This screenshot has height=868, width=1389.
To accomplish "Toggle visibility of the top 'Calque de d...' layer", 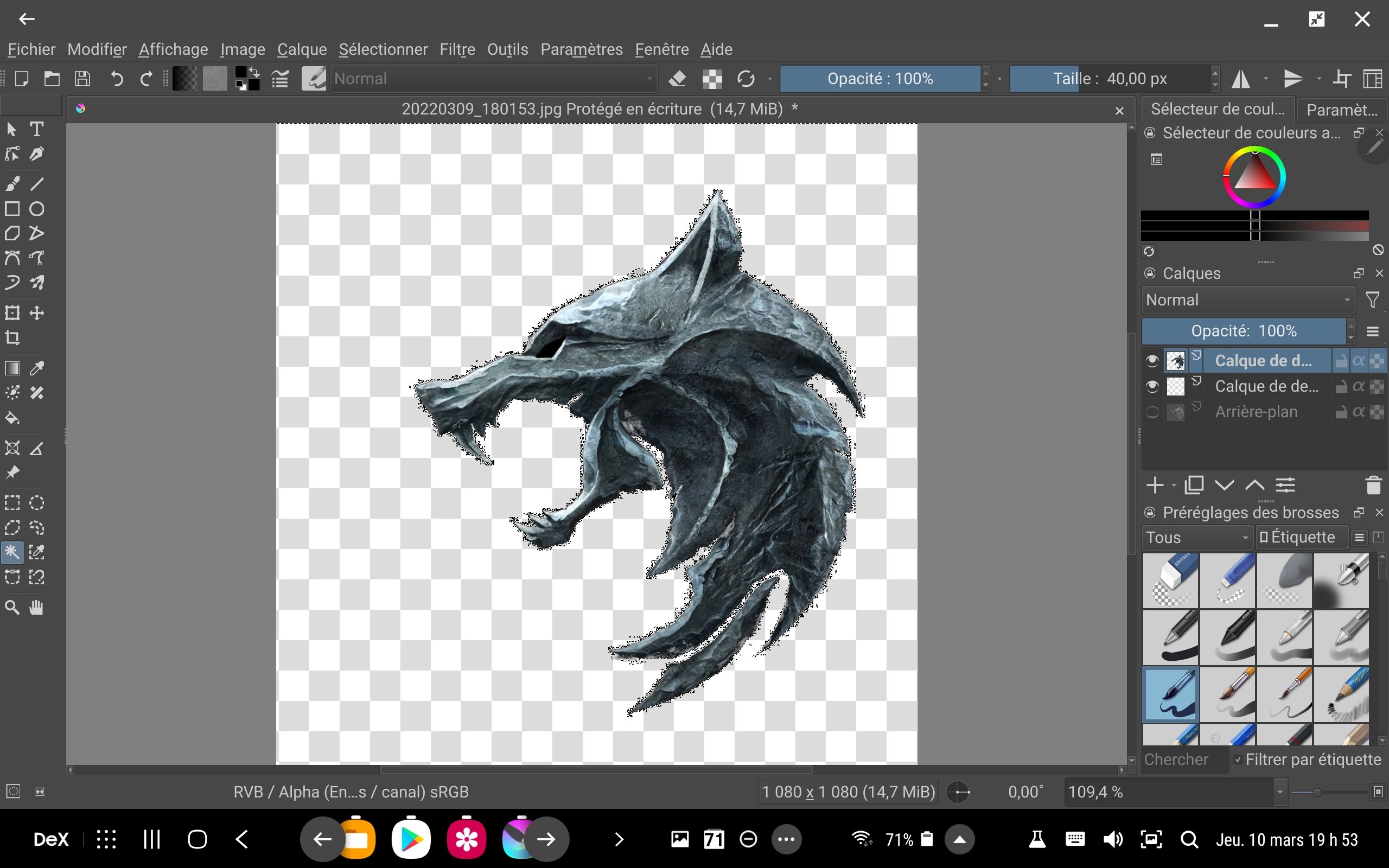I will click(x=1152, y=360).
